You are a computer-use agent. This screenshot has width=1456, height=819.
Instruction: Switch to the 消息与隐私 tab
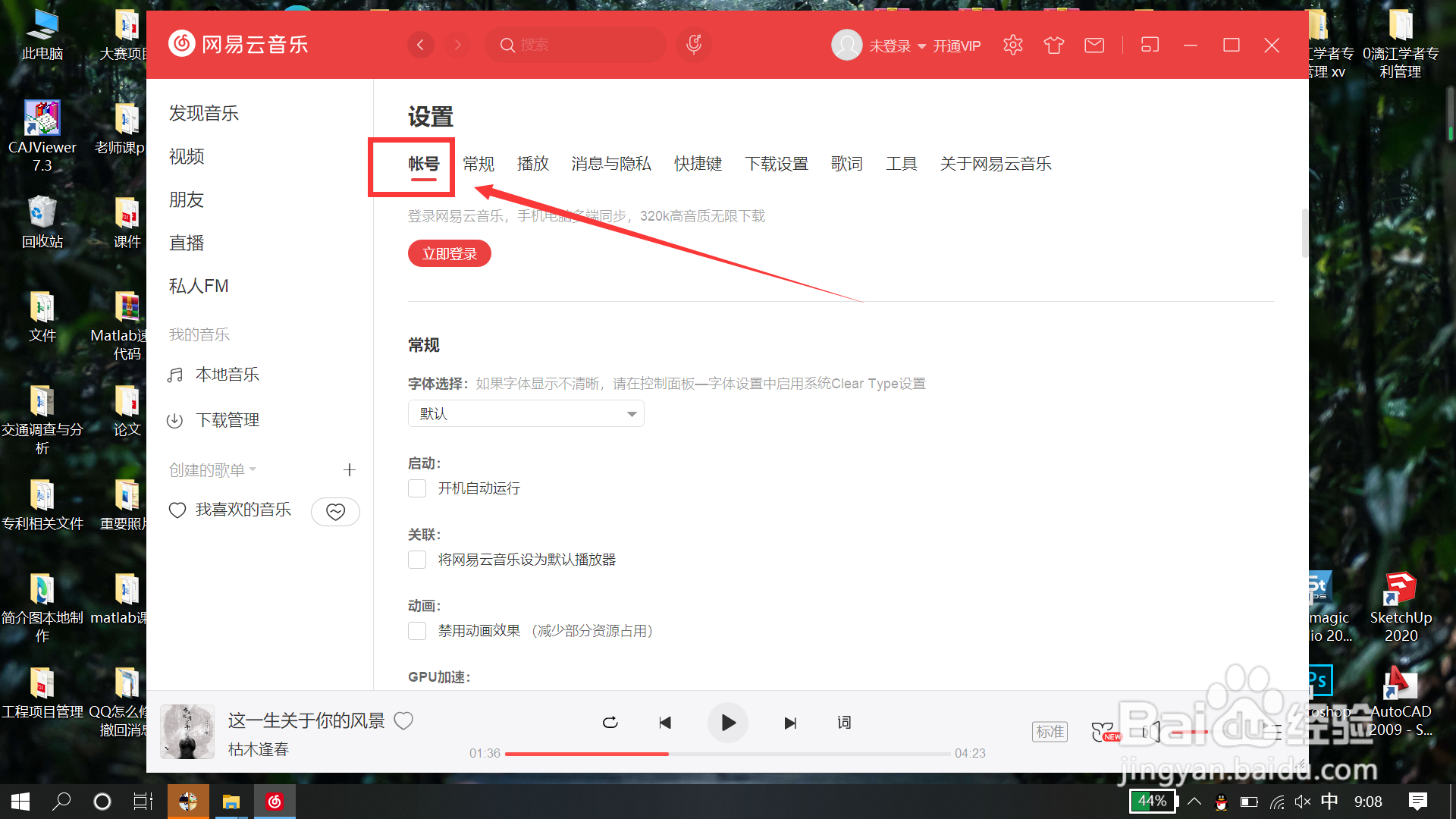(610, 163)
